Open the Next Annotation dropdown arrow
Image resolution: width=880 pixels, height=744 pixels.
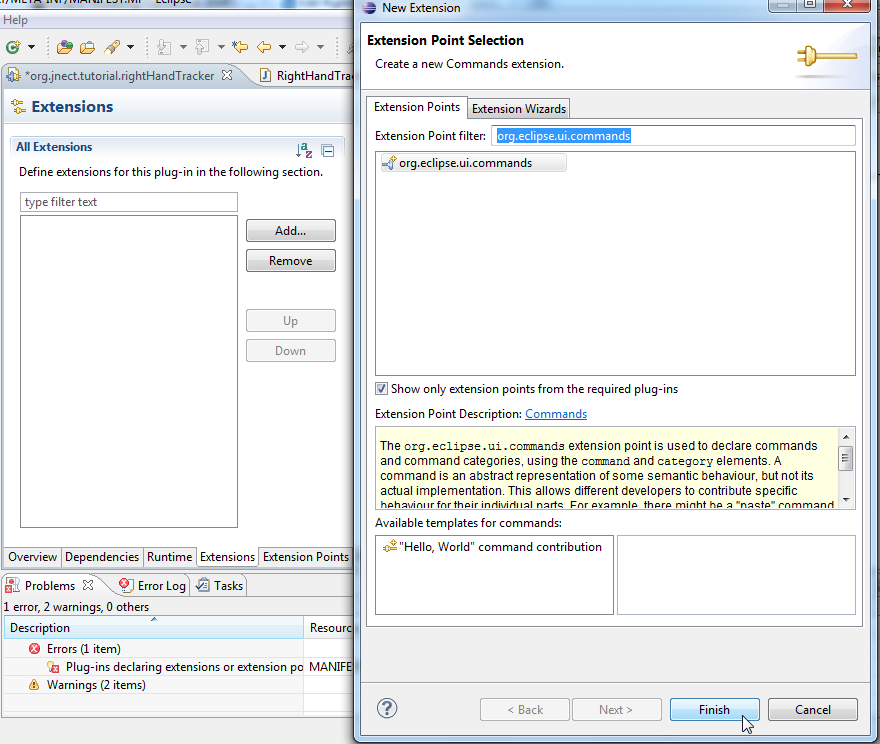tap(183, 47)
